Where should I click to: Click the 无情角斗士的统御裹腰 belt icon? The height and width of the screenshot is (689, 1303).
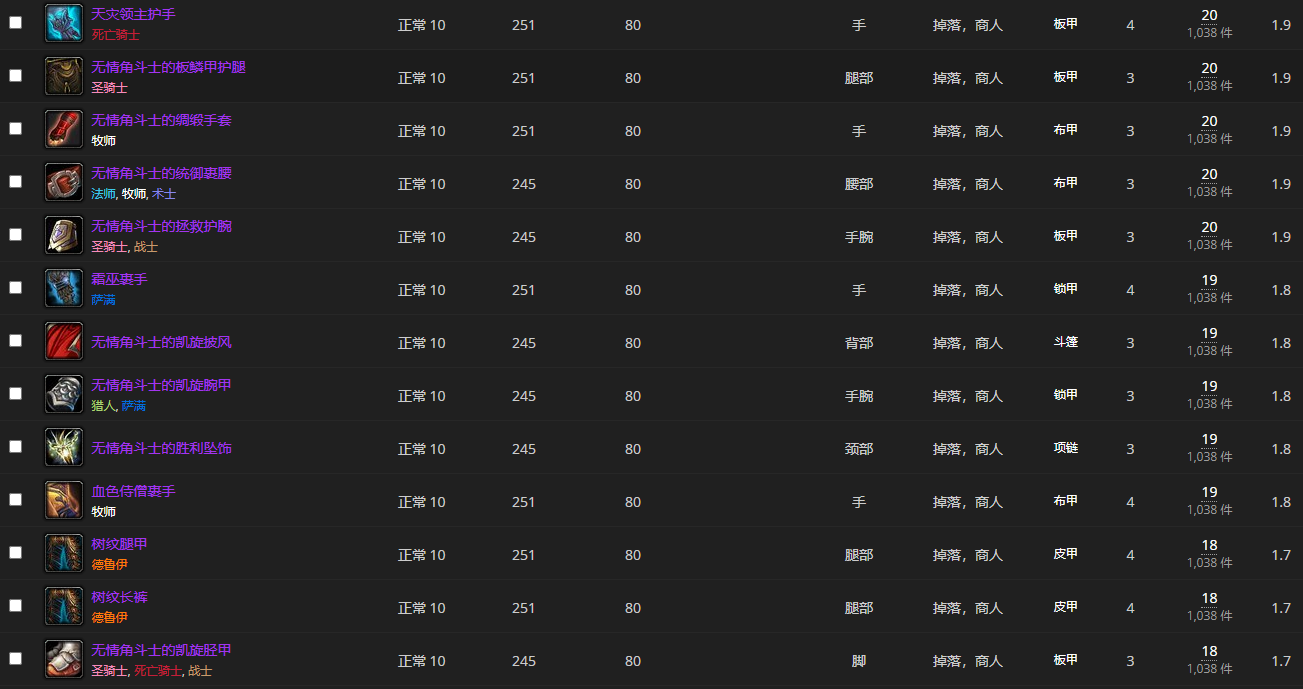(x=64, y=182)
